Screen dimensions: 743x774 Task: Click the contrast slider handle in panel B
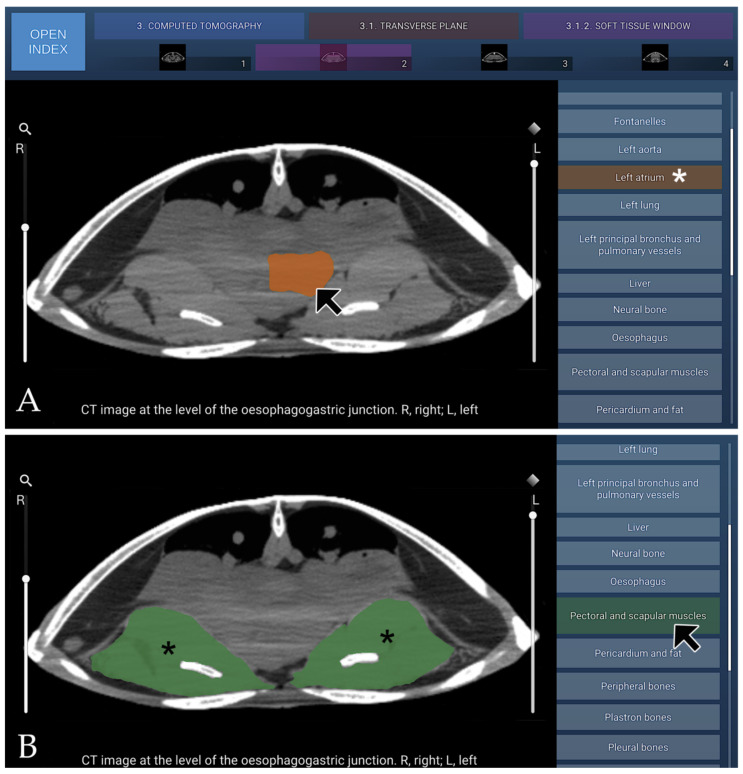tap(533, 515)
